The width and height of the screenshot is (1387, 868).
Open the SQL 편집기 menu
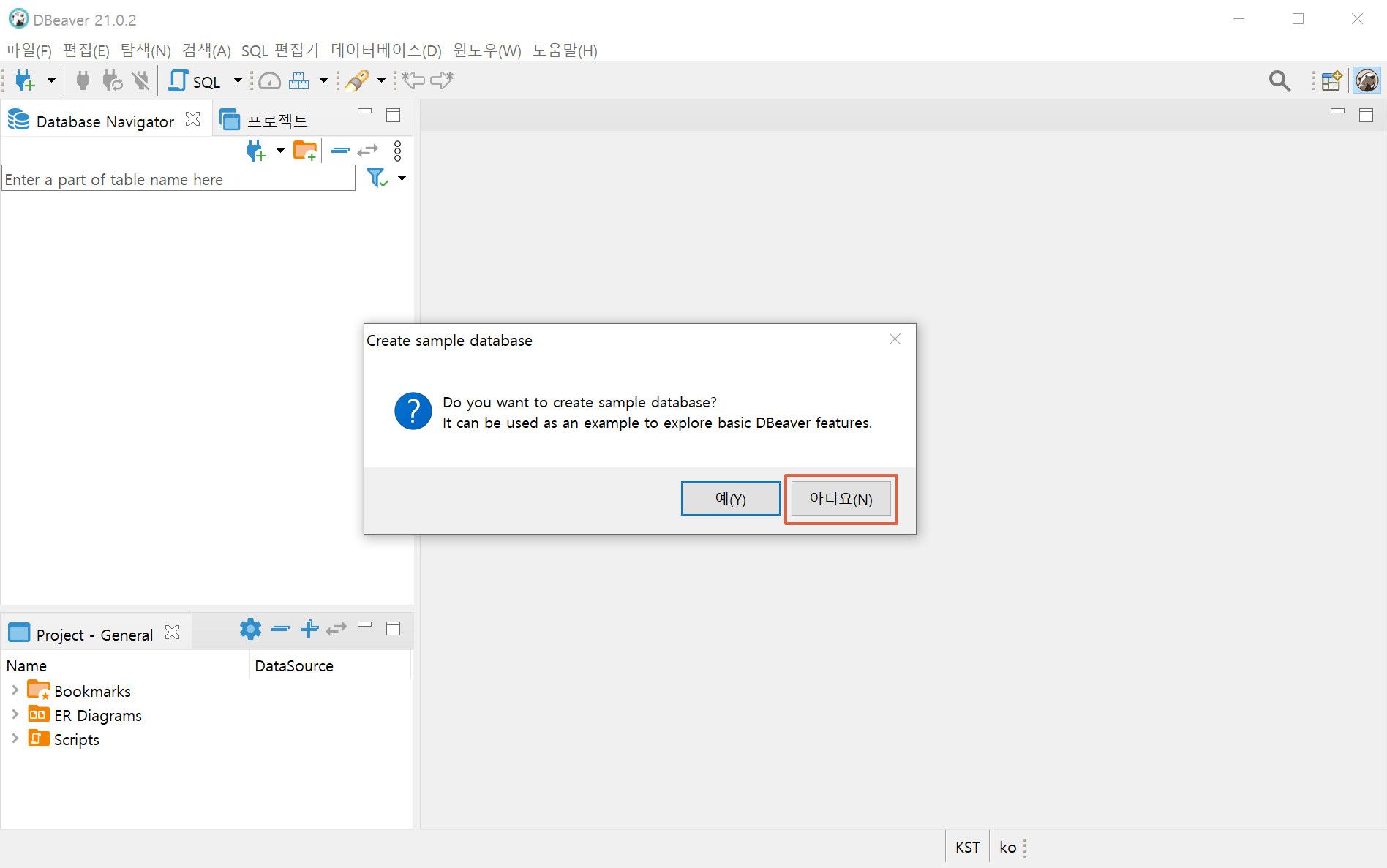280,50
